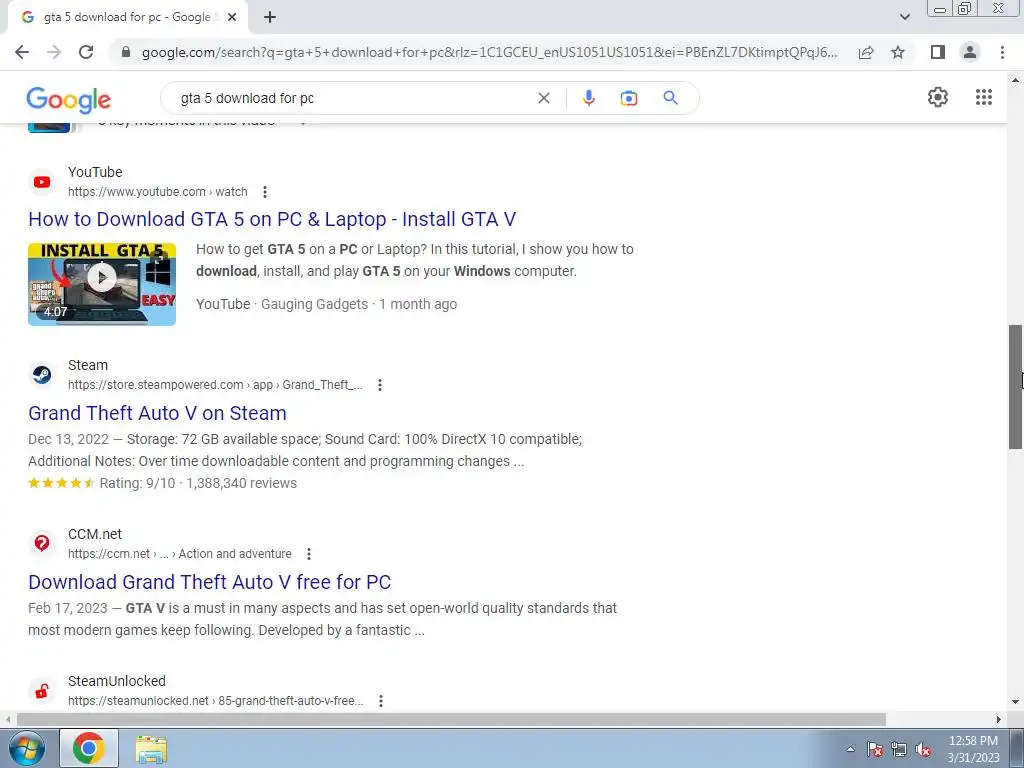Viewport: 1024px width, 768px height.
Task: Open Grand Theft Auto V on Steam
Action: [x=157, y=413]
